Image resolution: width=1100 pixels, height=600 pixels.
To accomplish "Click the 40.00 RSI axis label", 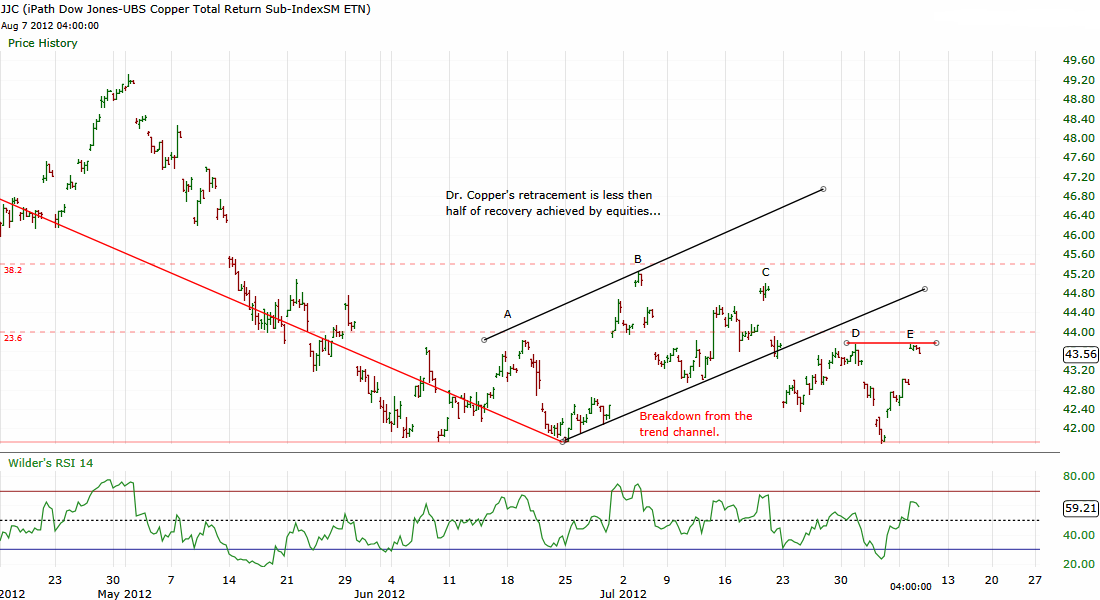I will 1079,535.
